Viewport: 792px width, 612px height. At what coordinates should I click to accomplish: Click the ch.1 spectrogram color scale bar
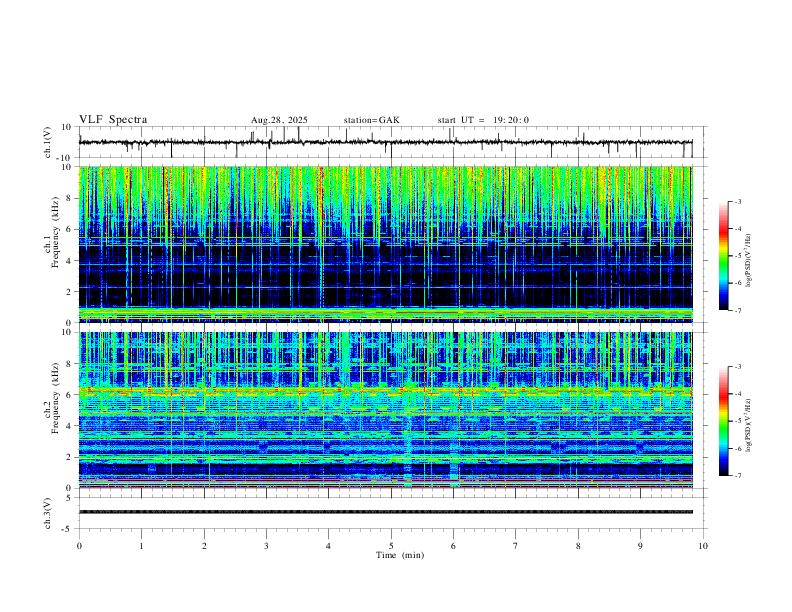coord(724,256)
